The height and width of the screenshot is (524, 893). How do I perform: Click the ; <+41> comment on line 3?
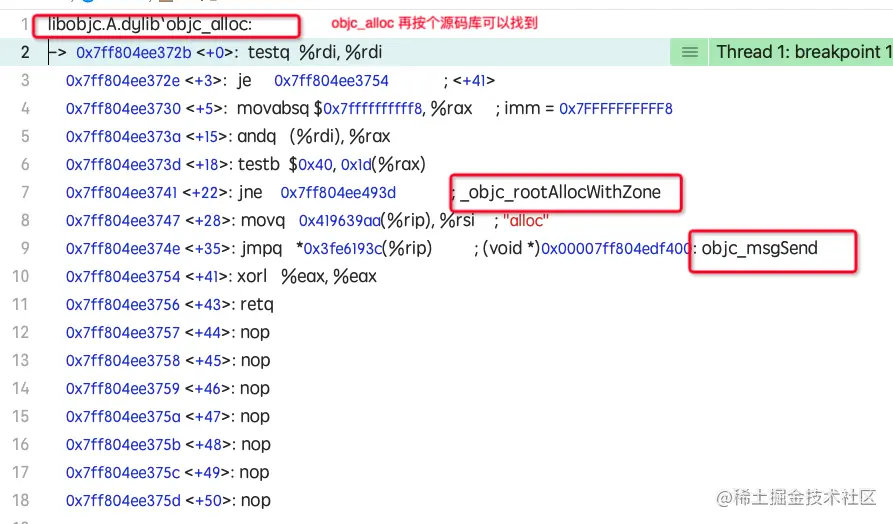469,80
